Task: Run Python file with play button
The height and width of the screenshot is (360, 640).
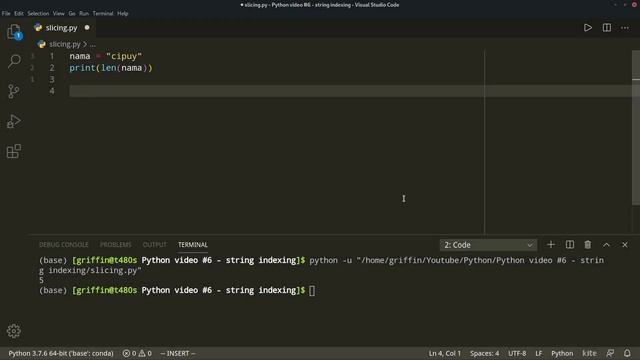Action: click(588, 28)
